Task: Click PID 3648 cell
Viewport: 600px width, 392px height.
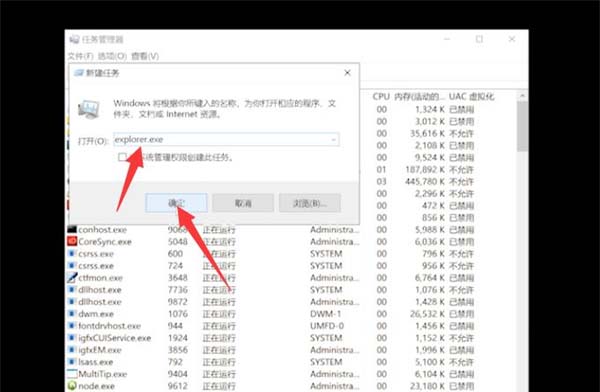Action: tap(178, 278)
